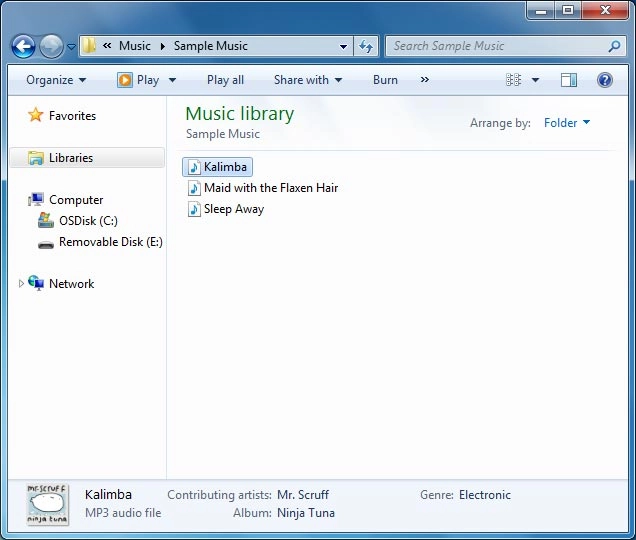Select the Sleep Away music file
Image resolution: width=636 pixels, height=540 pixels.
click(233, 209)
